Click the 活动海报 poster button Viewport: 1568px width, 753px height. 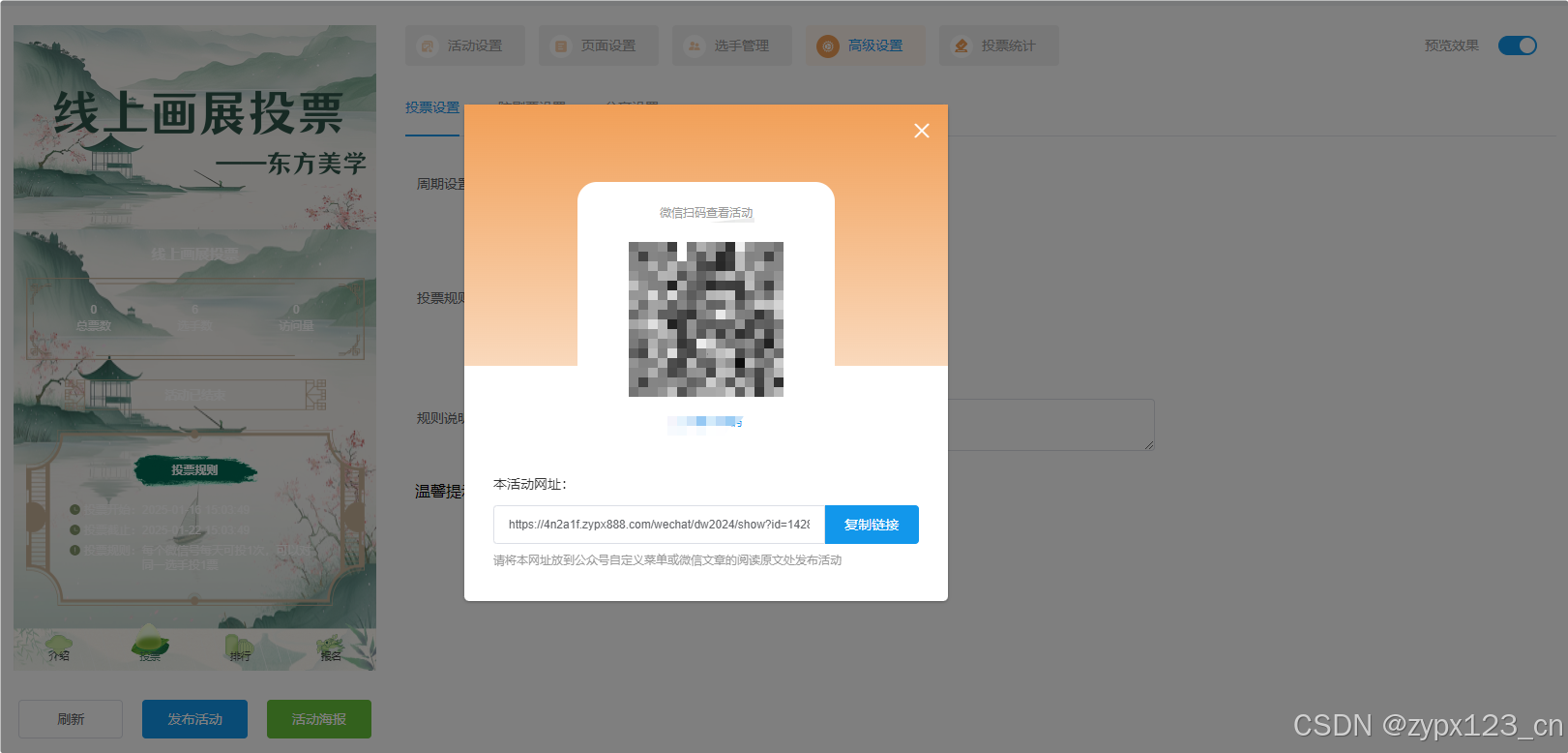coord(319,719)
